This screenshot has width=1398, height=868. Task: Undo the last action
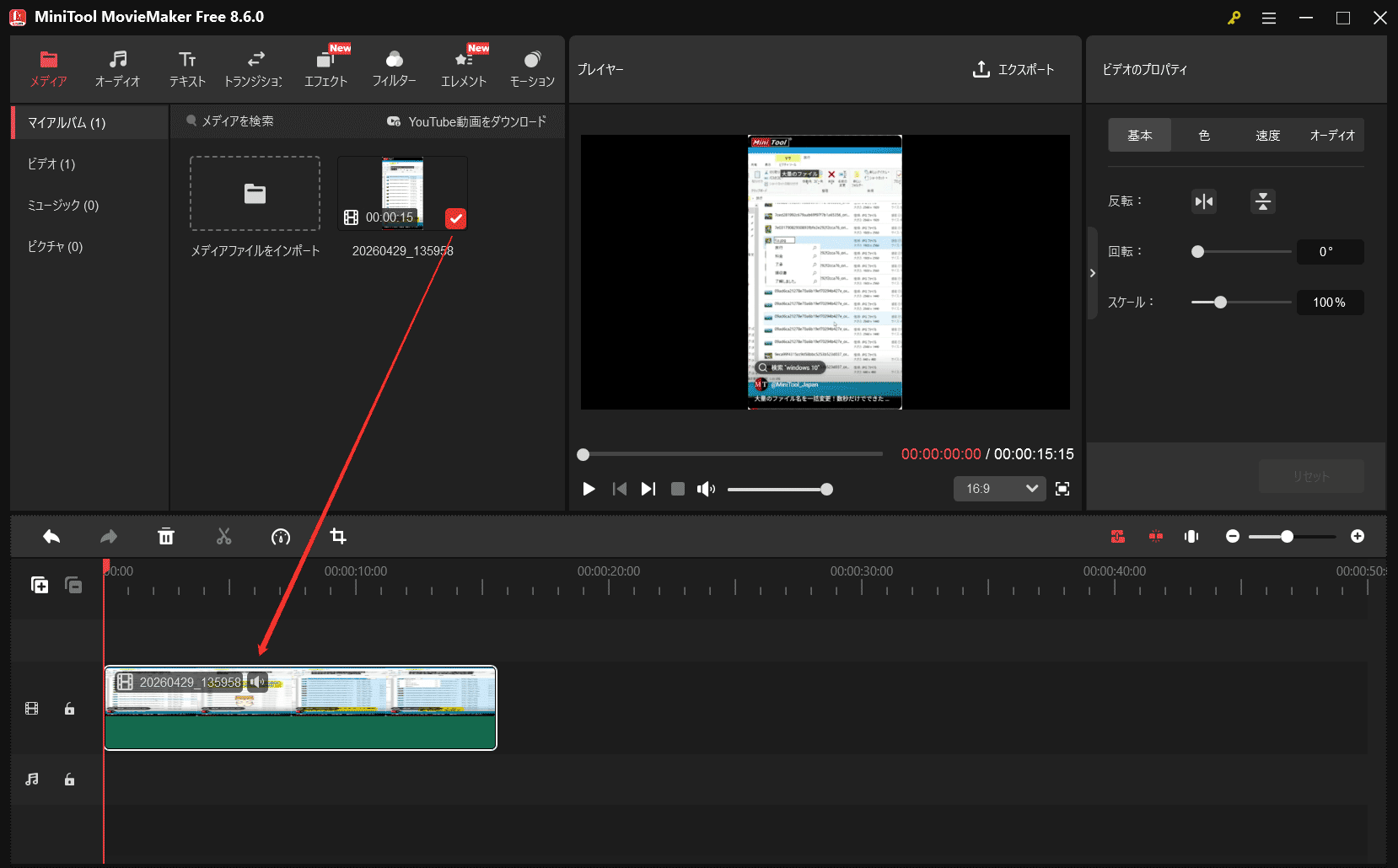click(x=51, y=537)
